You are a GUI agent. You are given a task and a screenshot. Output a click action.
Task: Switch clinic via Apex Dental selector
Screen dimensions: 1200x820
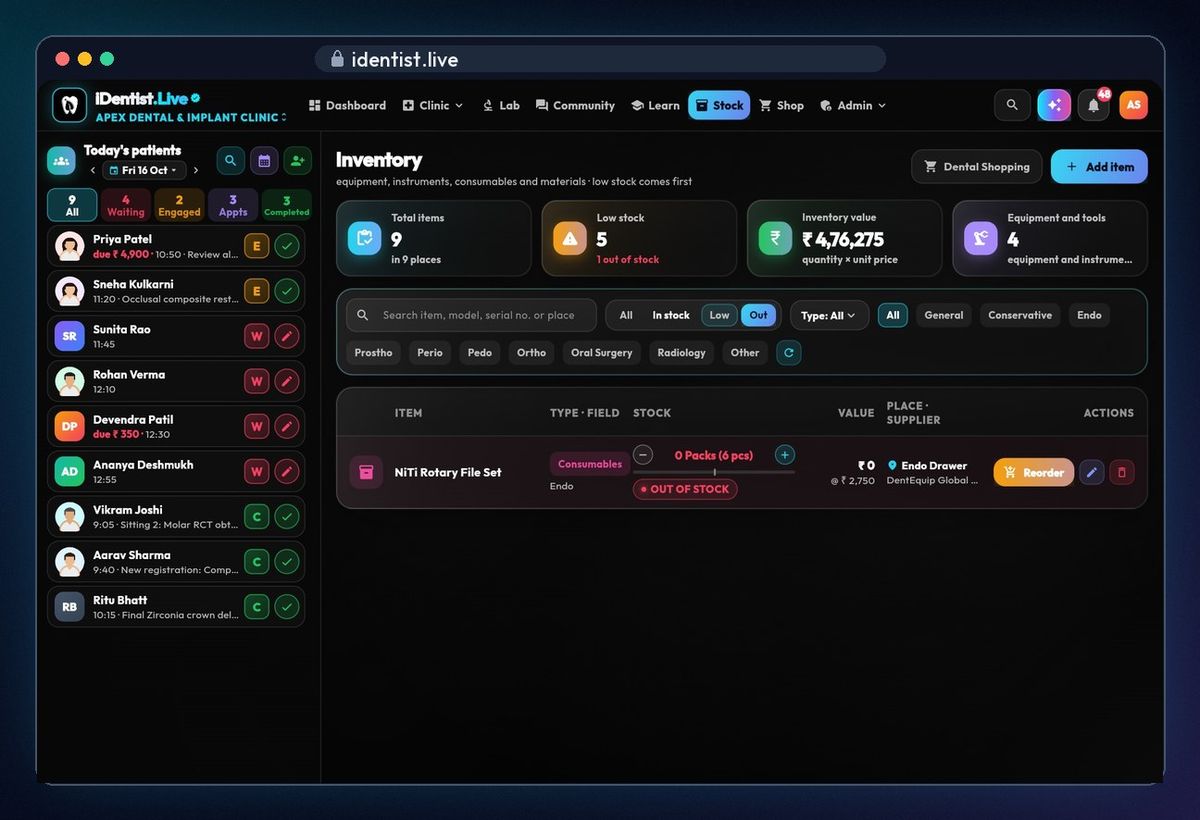pos(190,117)
